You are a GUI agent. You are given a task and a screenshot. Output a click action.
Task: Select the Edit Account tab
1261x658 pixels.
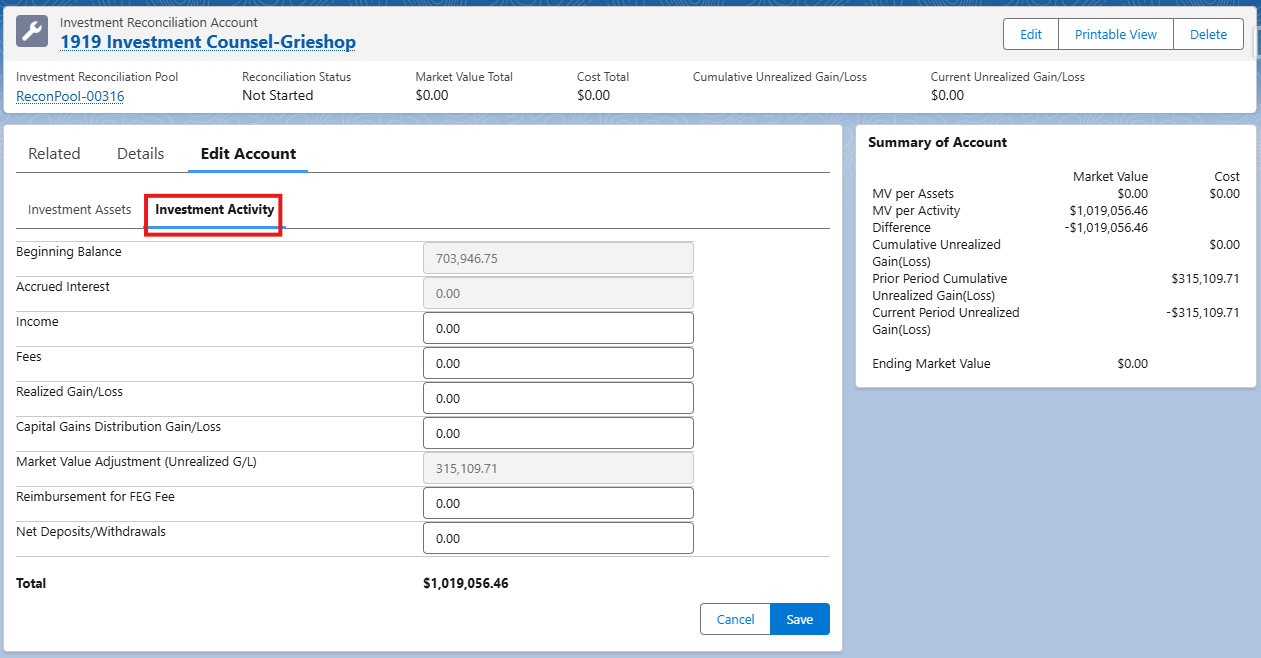pos(248,154)
